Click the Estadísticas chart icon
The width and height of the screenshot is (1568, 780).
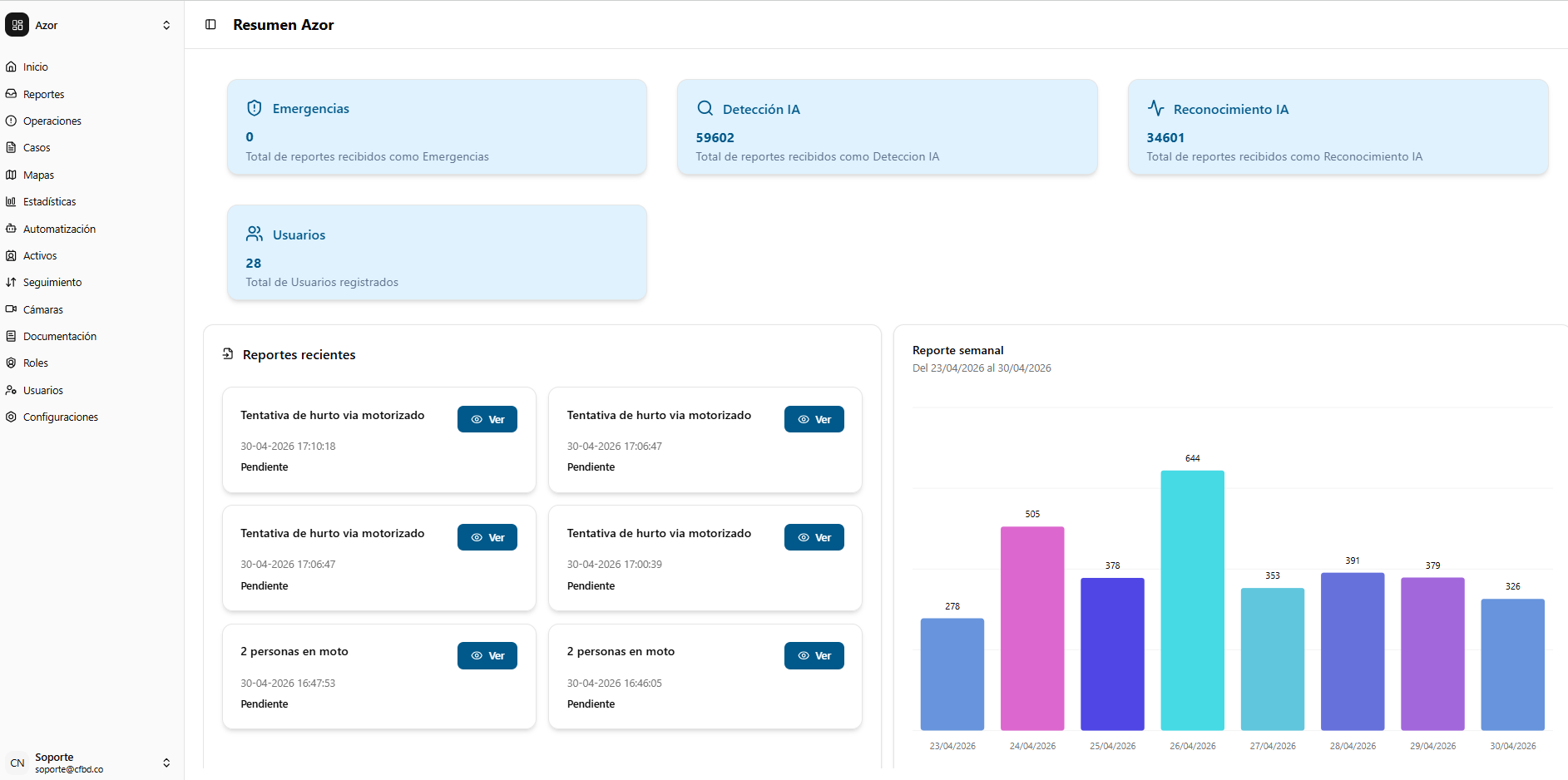11,201
